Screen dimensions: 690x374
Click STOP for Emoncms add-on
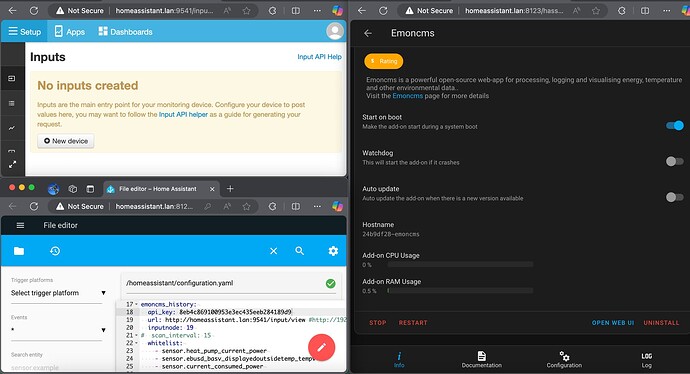click(378, 323)
